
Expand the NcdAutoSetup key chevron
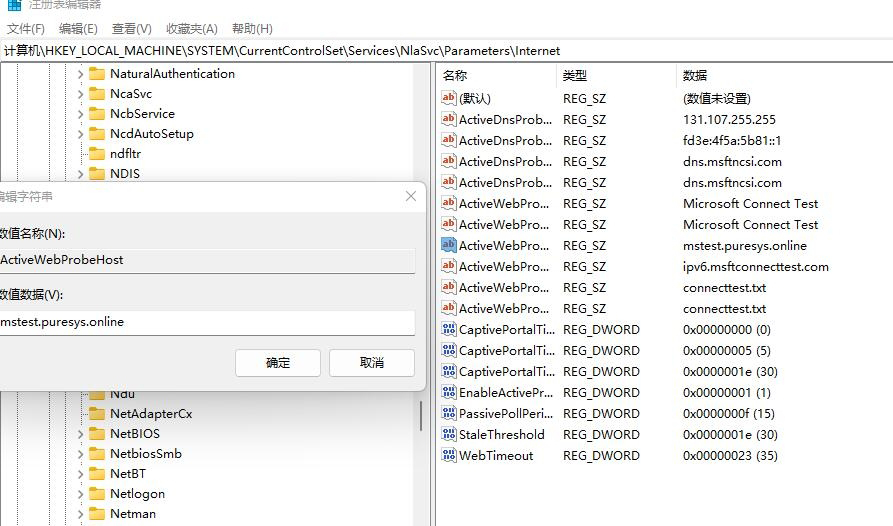tap(80, 134)
